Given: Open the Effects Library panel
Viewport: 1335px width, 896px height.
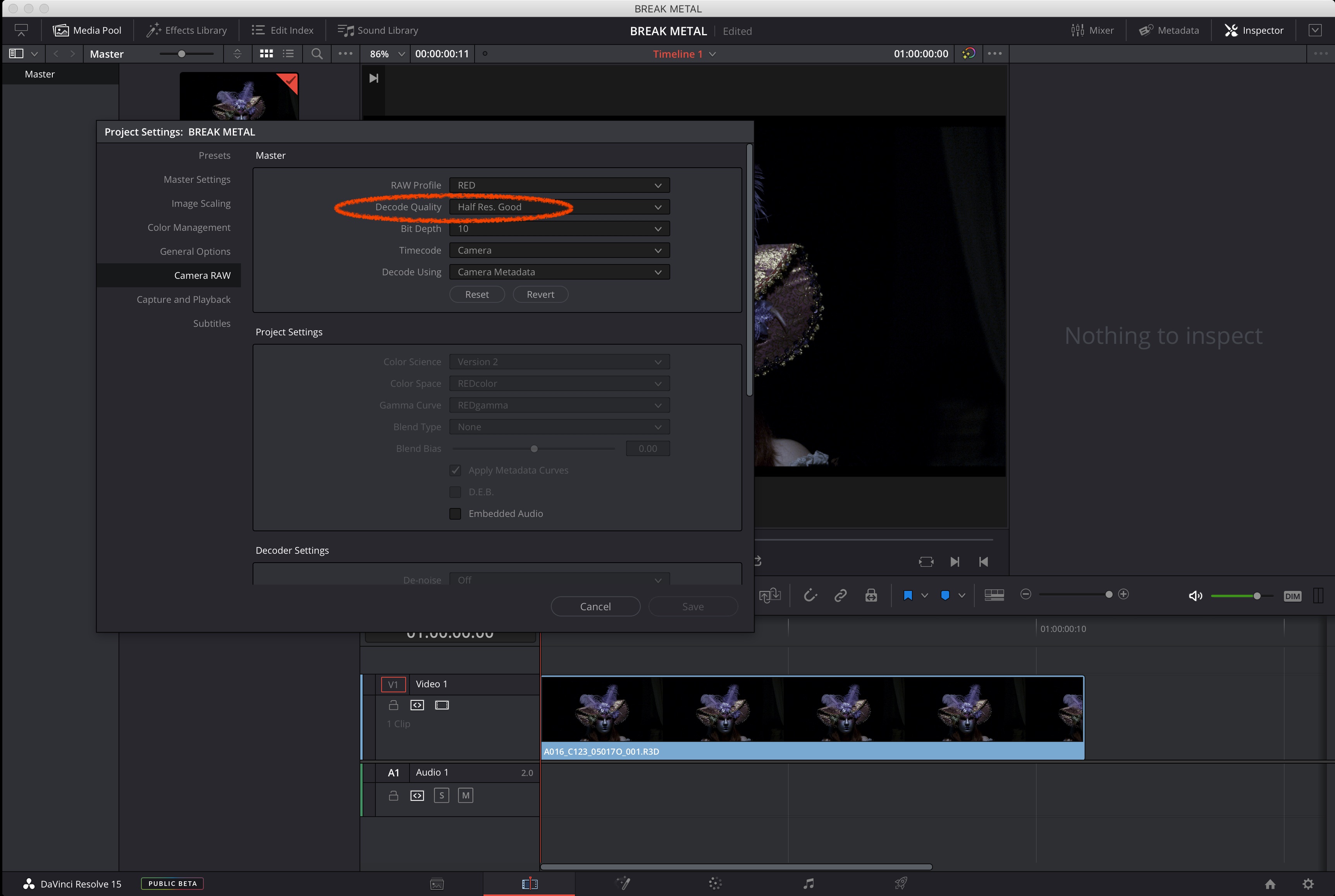Looking at the screenshot, I should pyautogui.click(x=186, y=30).
